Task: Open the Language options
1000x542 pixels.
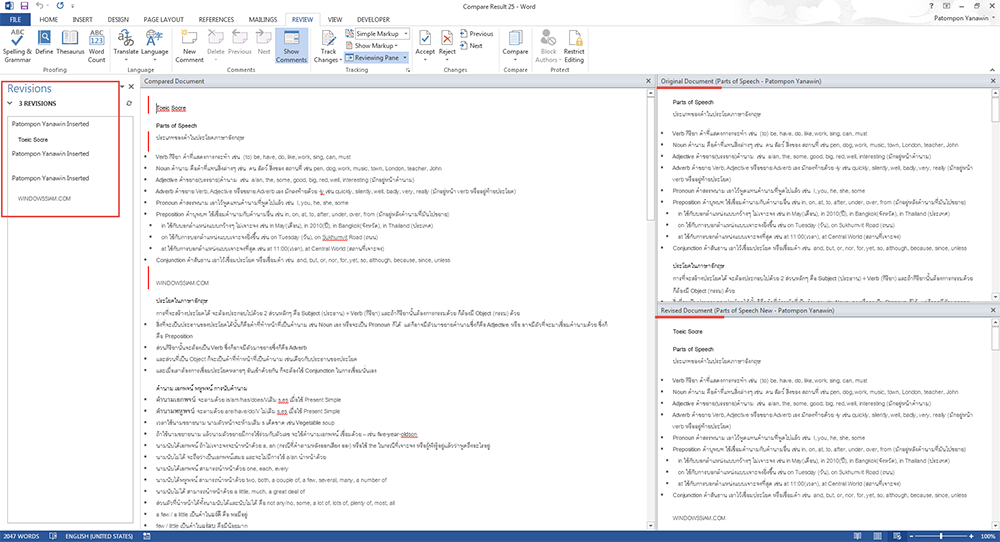Action: [x=154, y=43]
